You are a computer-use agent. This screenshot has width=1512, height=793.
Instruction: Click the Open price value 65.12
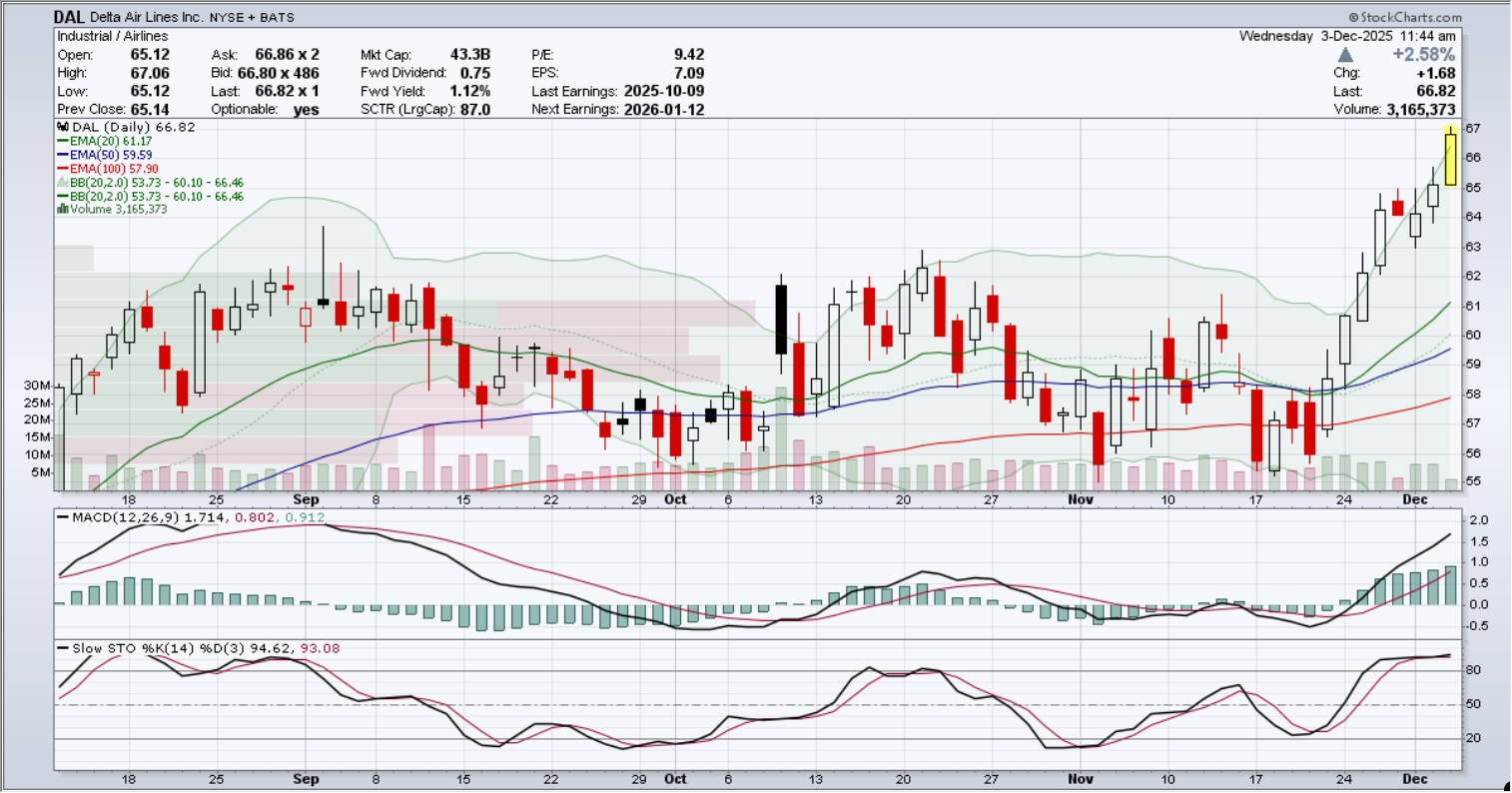149,55
